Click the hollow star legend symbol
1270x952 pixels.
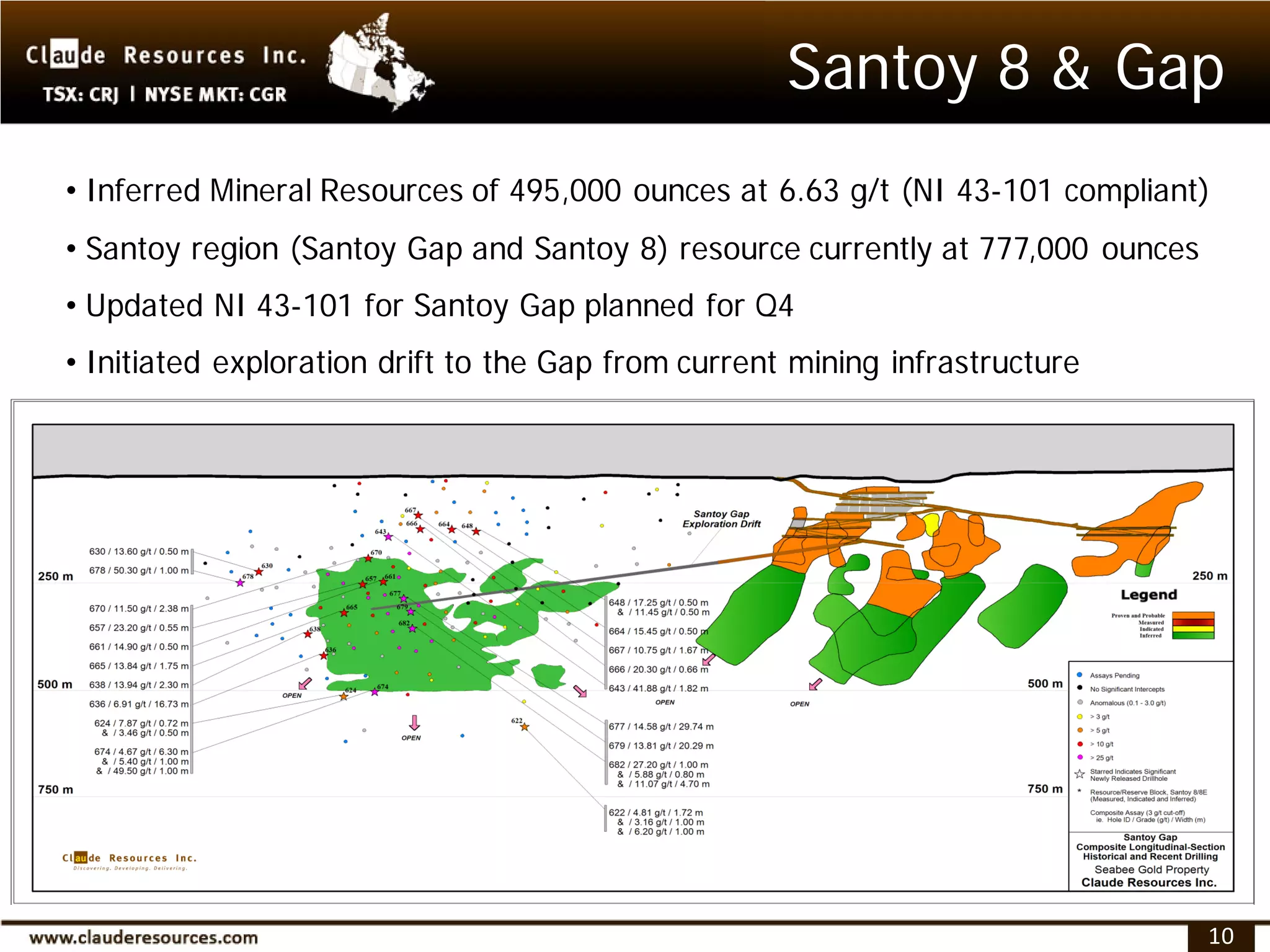tap(1080, 774)
